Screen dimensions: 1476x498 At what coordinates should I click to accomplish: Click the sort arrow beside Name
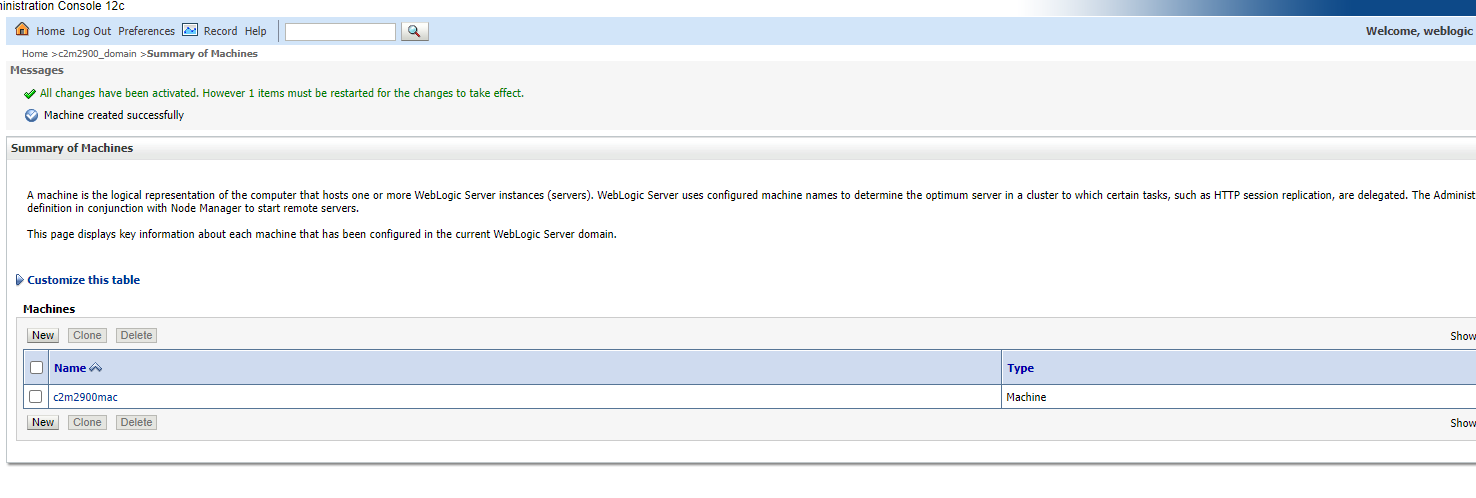pyautogui.click(x=96, y=368)
